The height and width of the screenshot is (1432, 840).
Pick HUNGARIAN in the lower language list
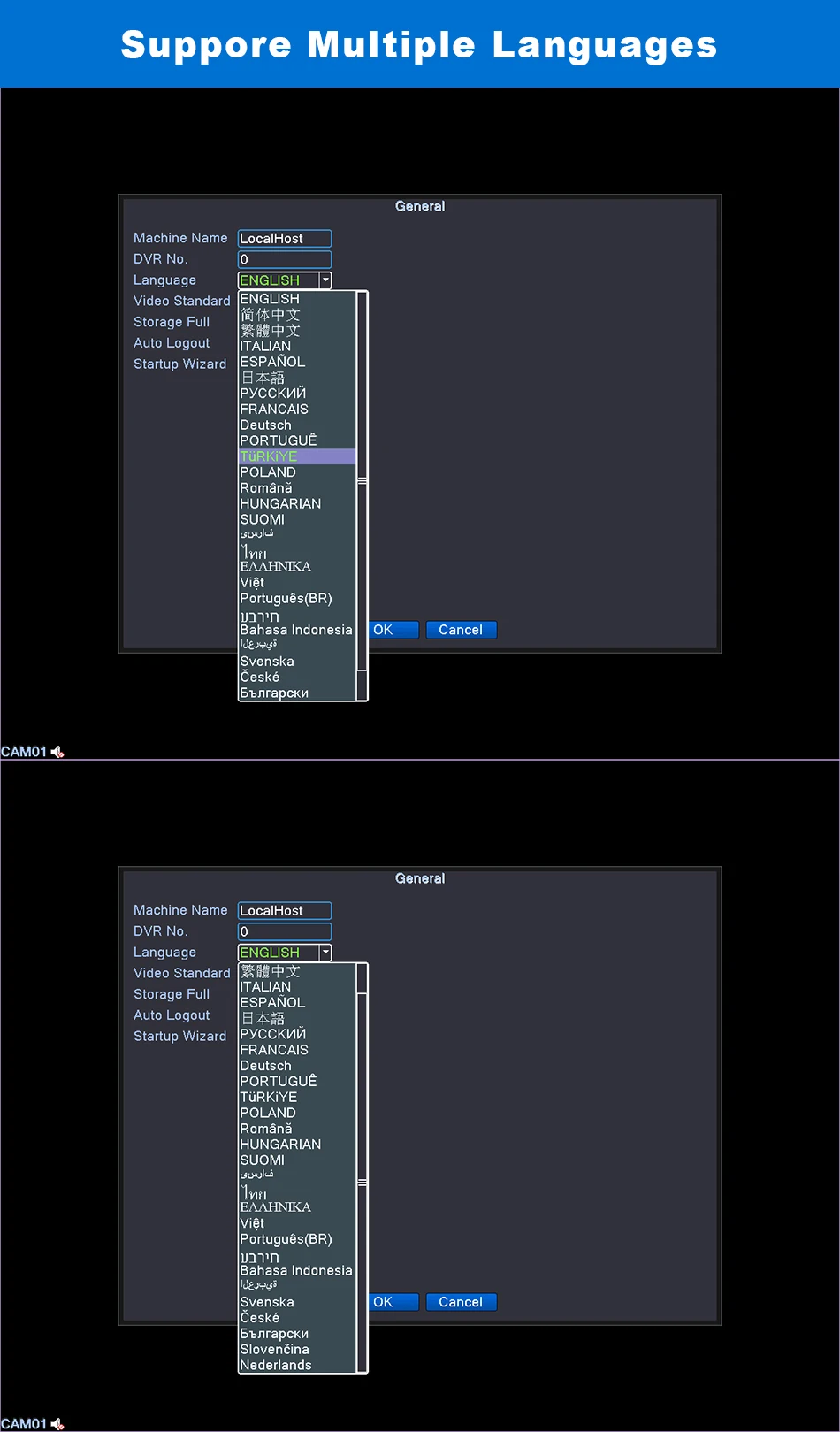pos(297,1145)
